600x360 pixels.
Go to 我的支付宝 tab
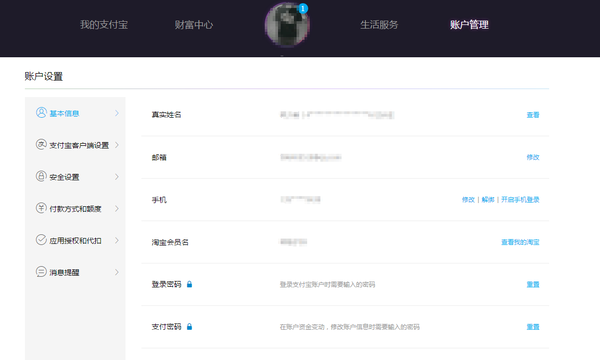[x=104, y=25]
